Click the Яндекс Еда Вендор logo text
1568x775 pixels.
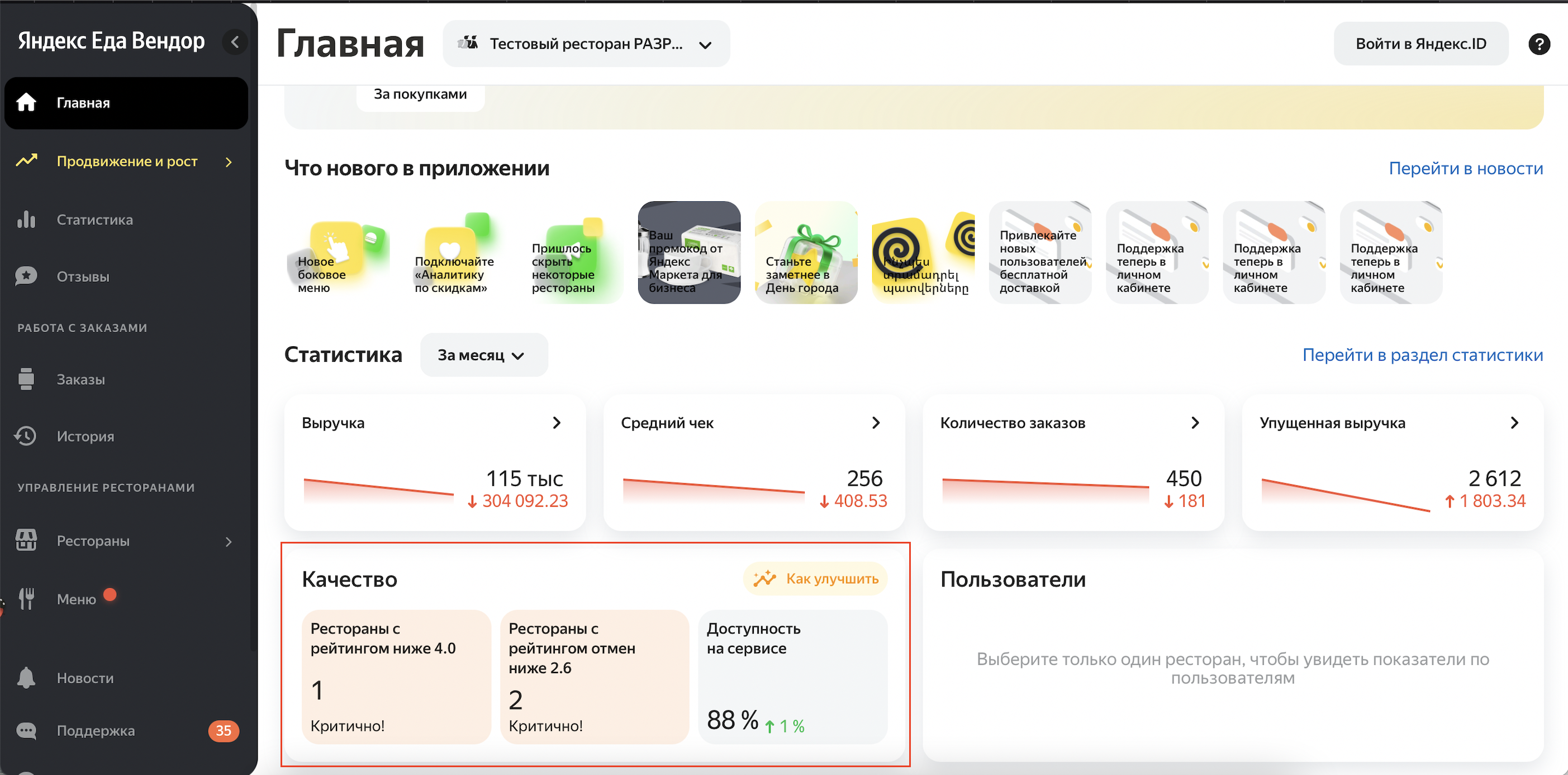[x=111, y=41]
